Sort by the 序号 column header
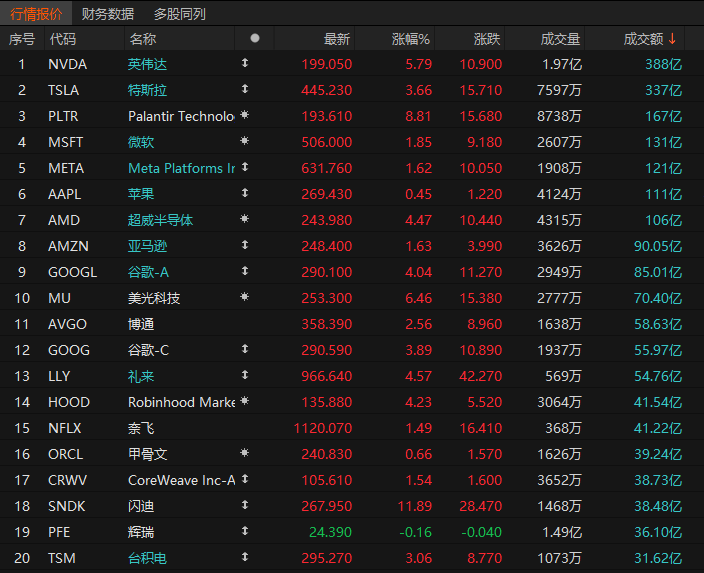This screenshot has height=573, width=704. tap(22, 39)
